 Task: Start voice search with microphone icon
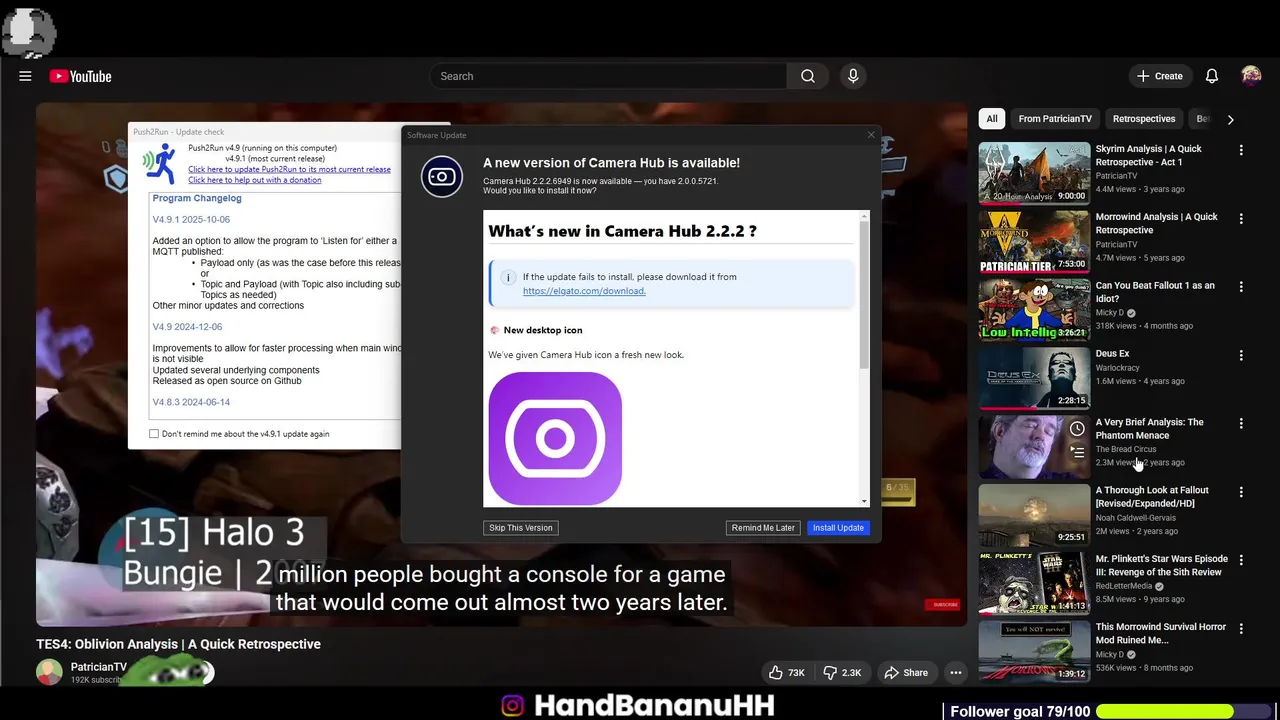tap(853, 76)
